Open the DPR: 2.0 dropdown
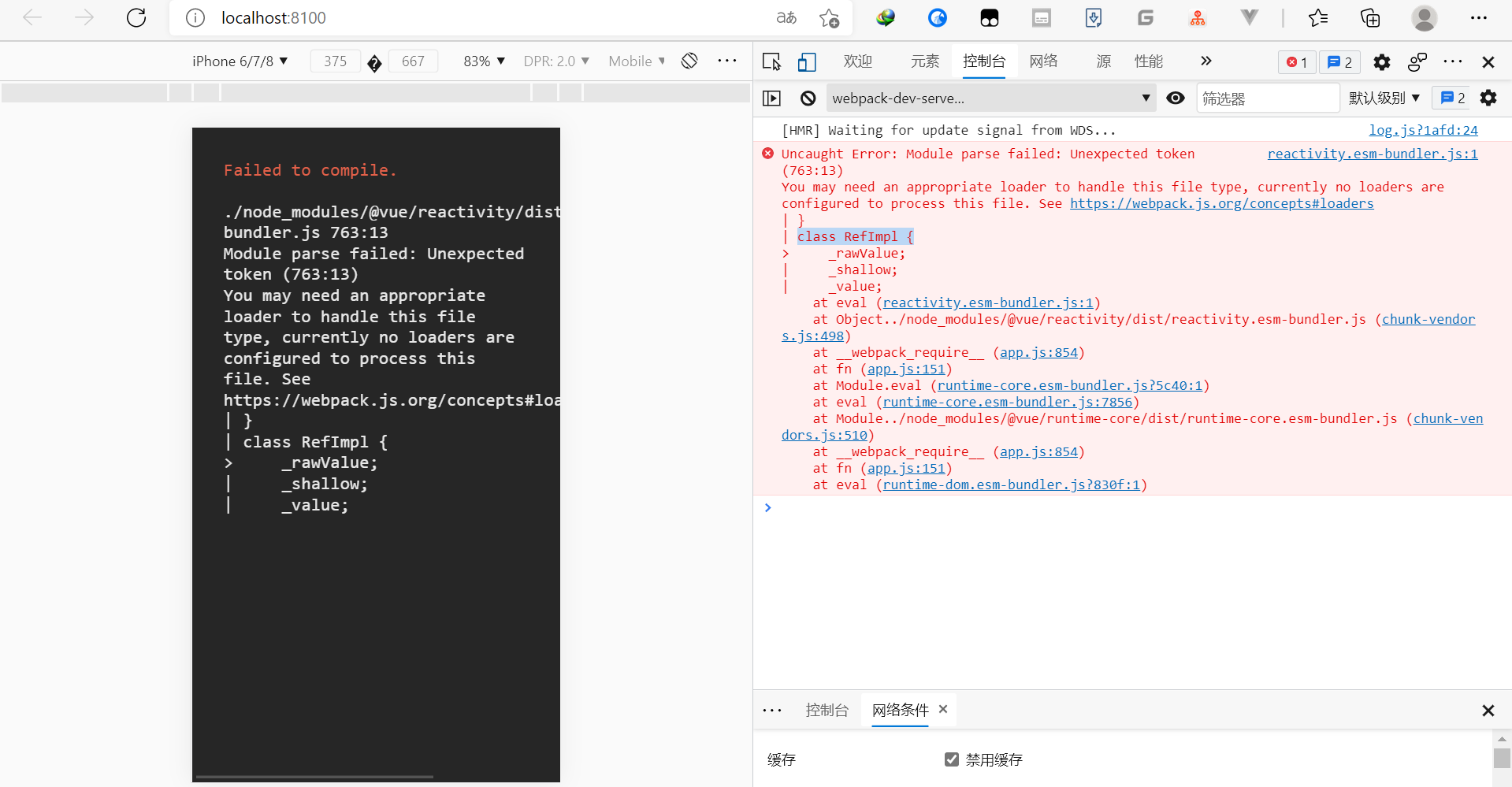1512x787 pixels. pos(556,61)
